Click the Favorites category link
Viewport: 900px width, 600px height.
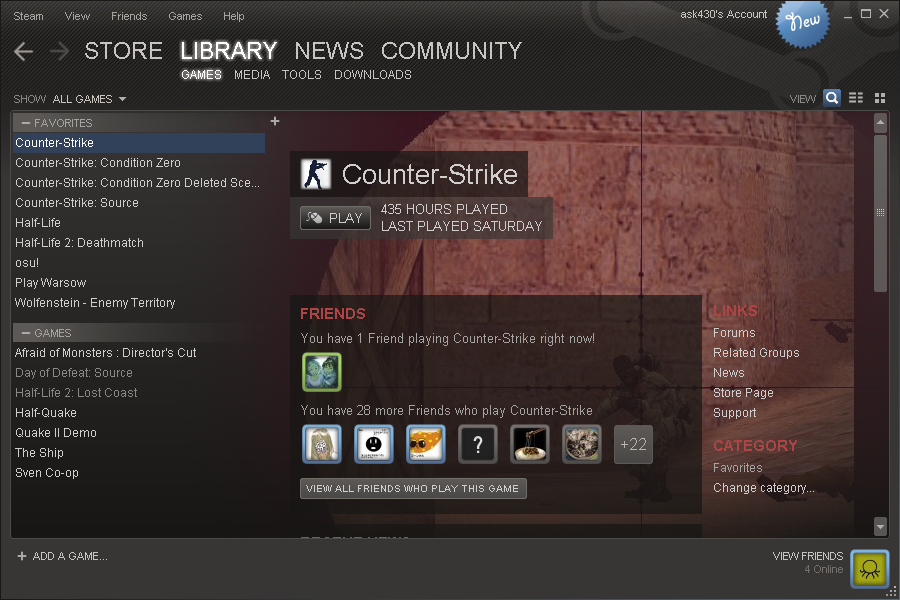coord(738,468)
